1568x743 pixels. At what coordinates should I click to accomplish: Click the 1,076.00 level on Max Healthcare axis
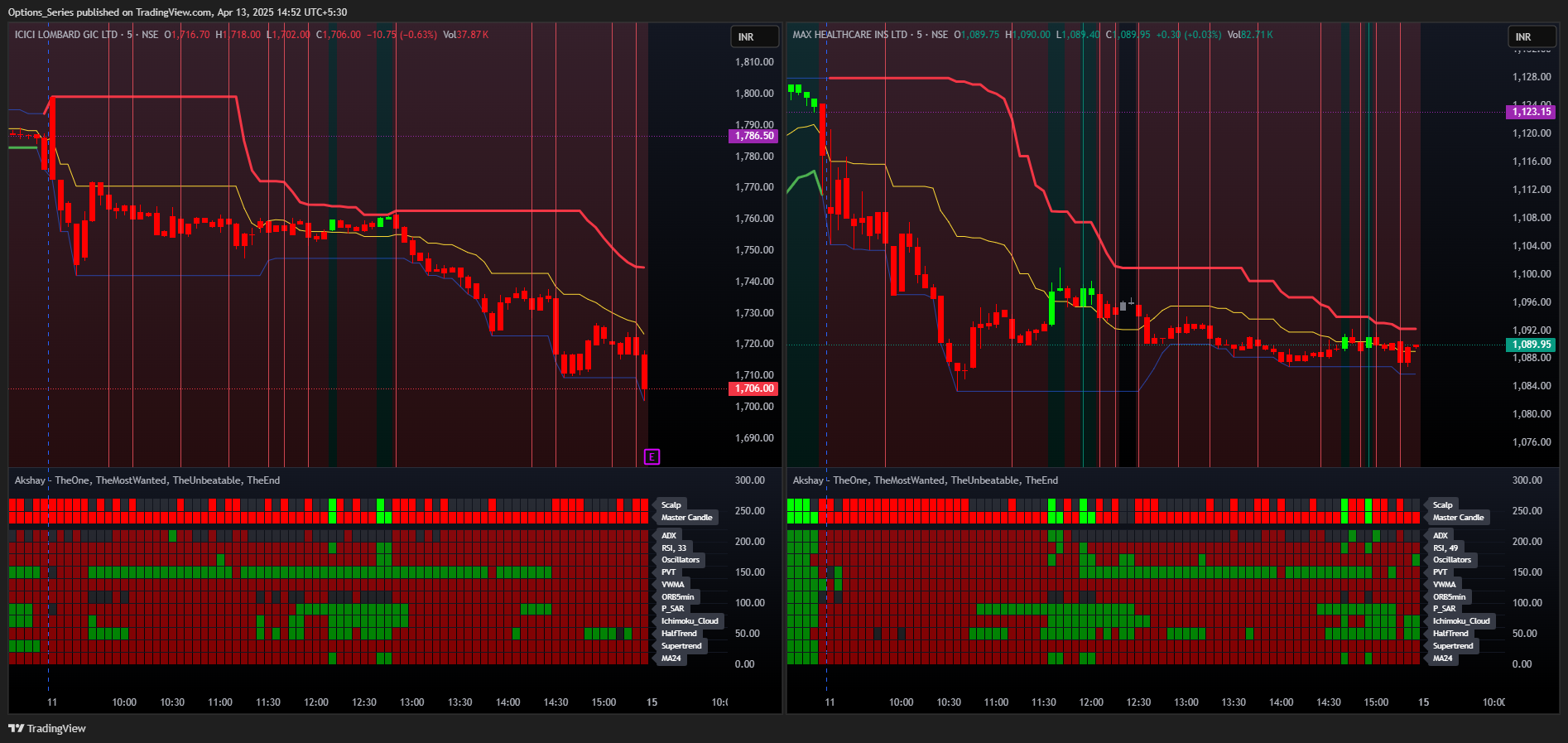tap(1532, 442)
